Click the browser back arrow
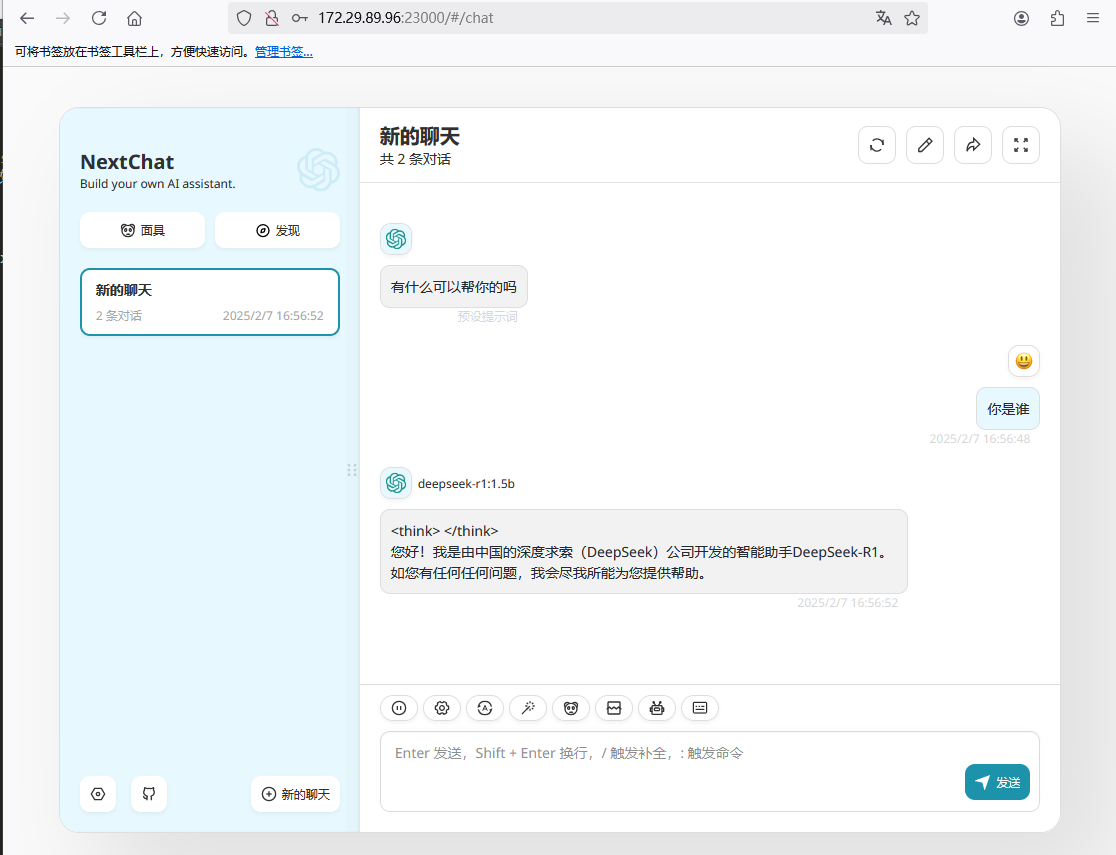Screen dimensions: 1116x855 (x=27, y=19)
